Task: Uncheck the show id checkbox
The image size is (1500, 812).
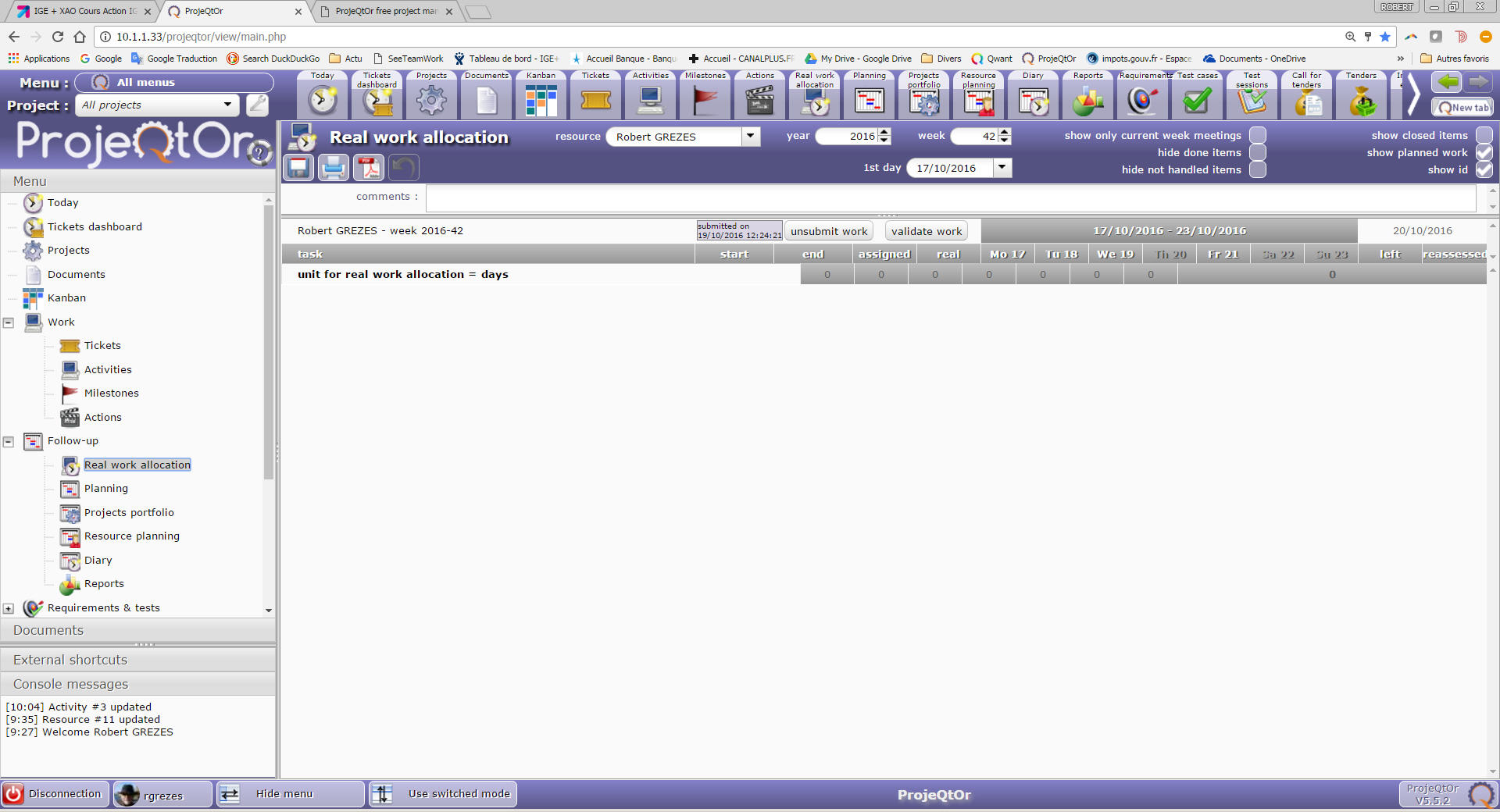Action: (x=1484, y=169)
